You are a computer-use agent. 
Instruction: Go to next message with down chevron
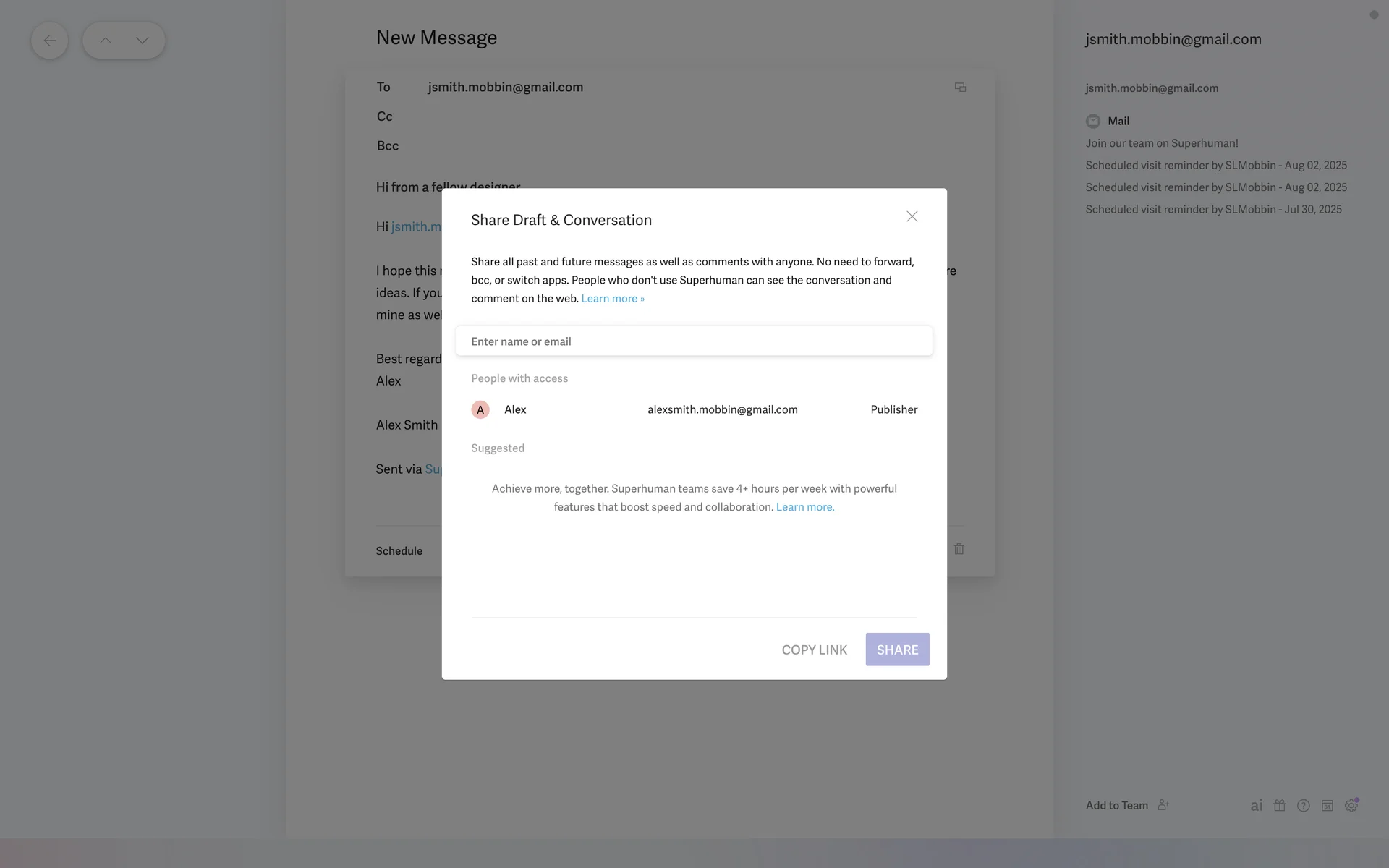(x=143, y=41)
